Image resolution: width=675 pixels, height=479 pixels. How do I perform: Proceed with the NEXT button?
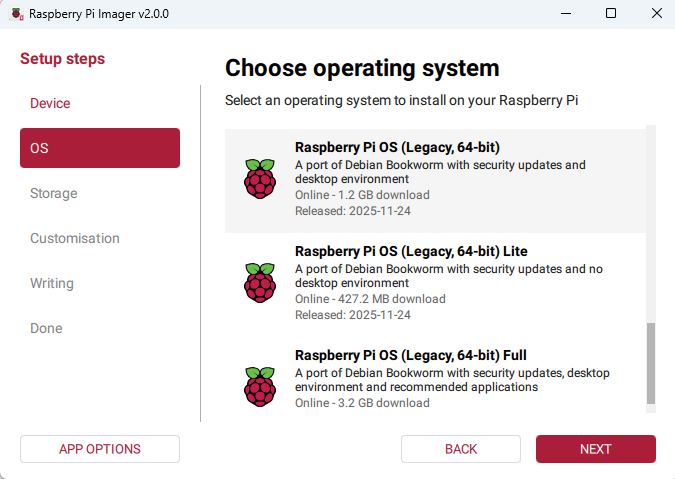point(595,449)
